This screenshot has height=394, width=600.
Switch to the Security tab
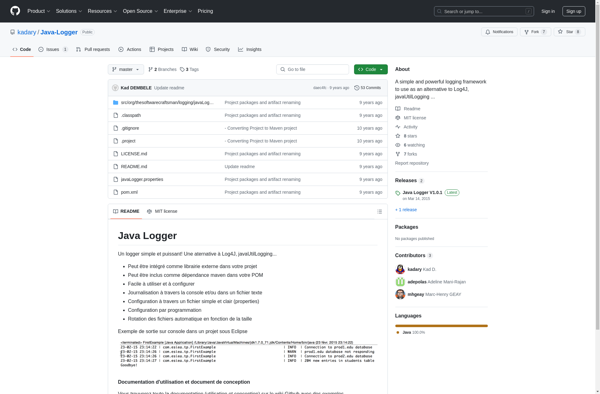(x=218, y=49)
